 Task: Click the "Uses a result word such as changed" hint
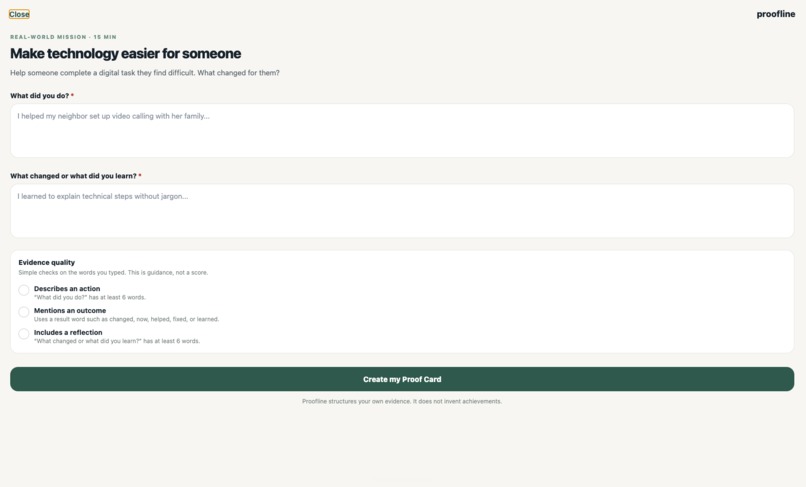click(126, 319)
